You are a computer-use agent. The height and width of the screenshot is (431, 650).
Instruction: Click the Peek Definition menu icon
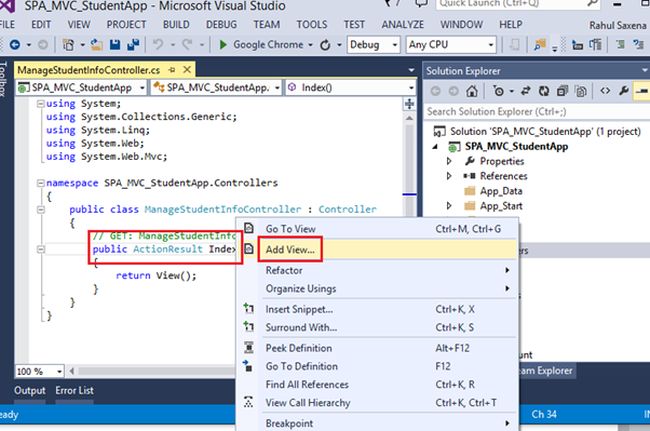(249, 347)
